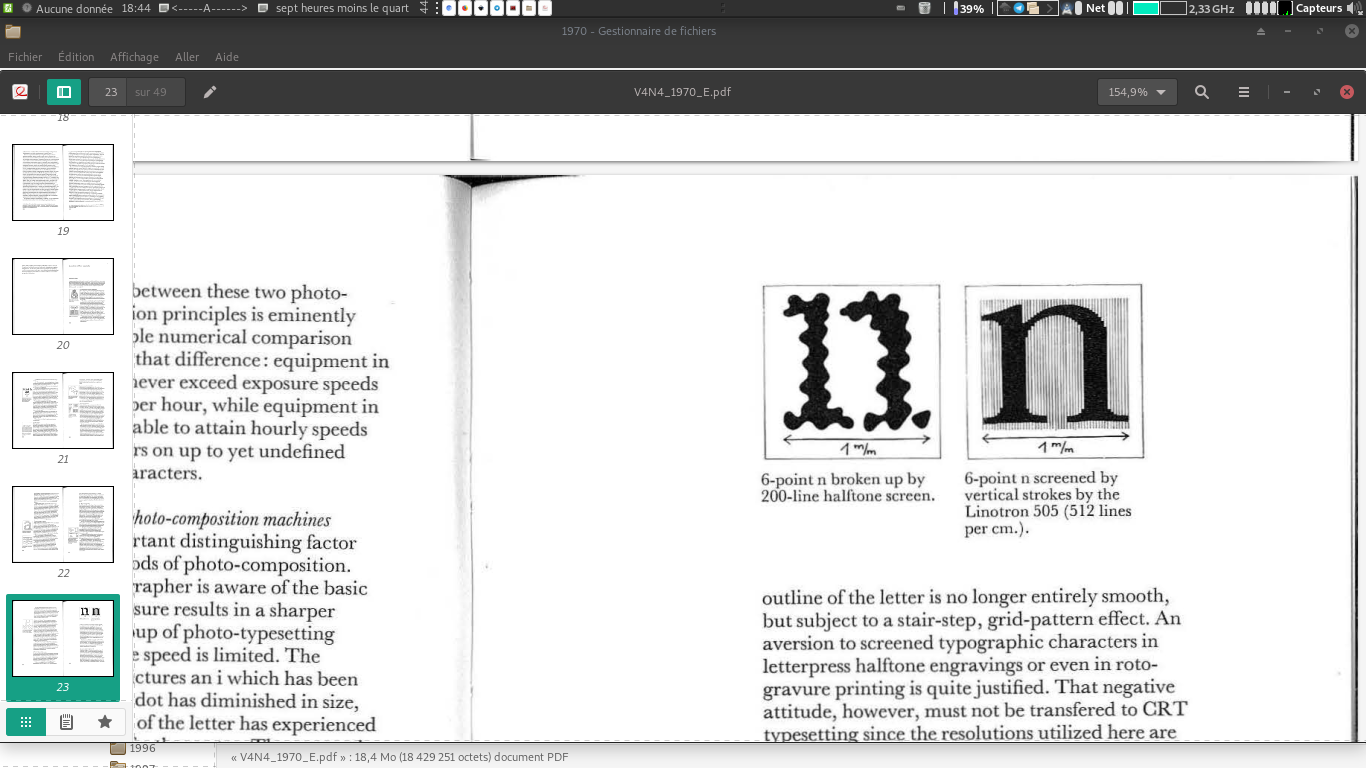1366x768 pixels.
Task: Show bookmarks with the star icon
Action: click(105, 722)
